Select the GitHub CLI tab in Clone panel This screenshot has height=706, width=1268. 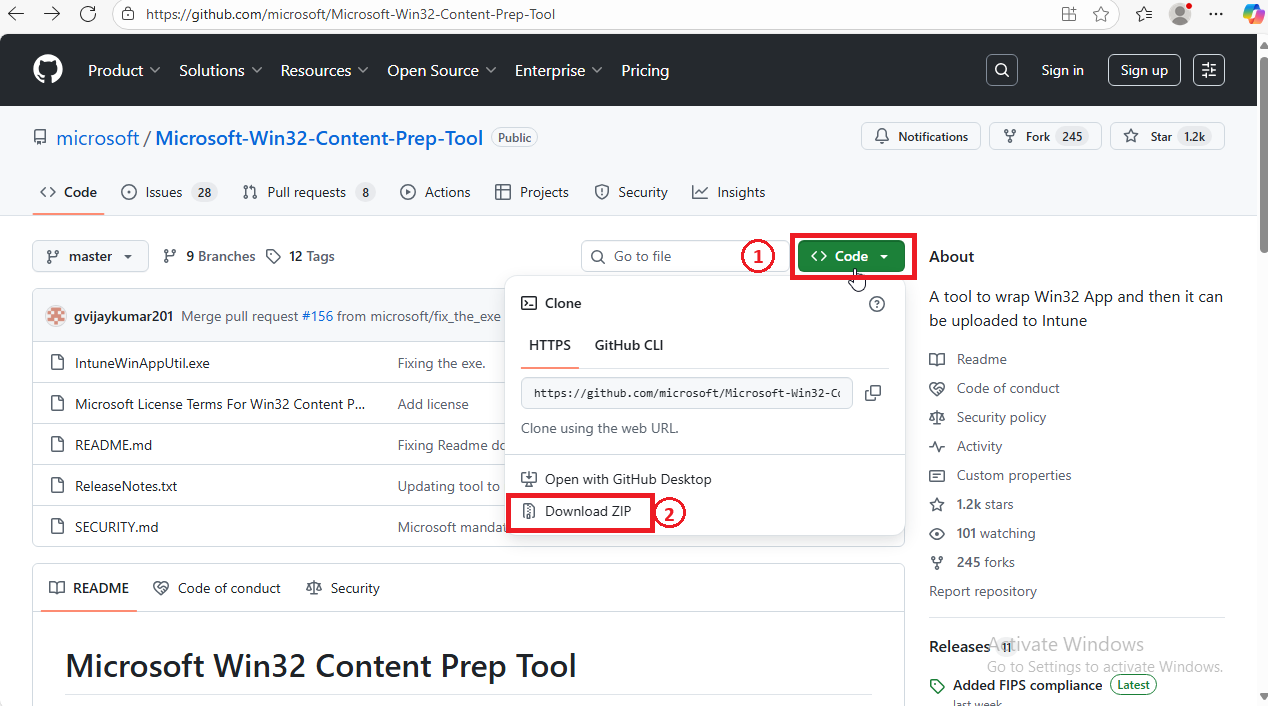[x=629, y=345]
